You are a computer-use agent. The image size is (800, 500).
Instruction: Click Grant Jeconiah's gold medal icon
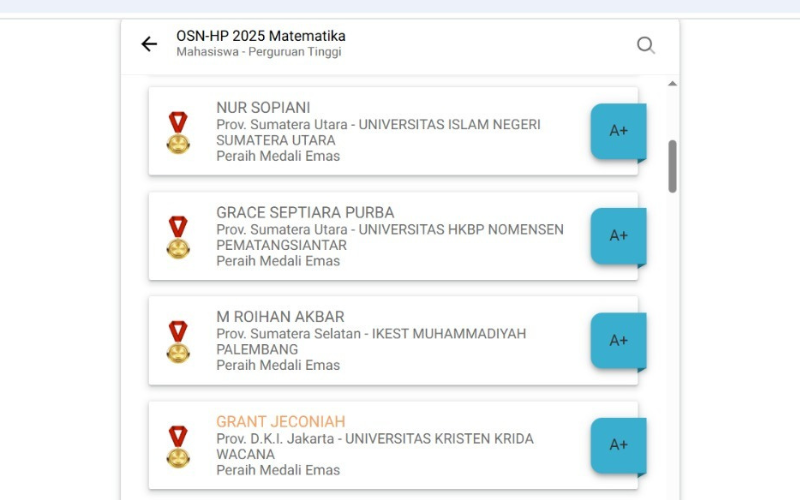coord(178,446)
